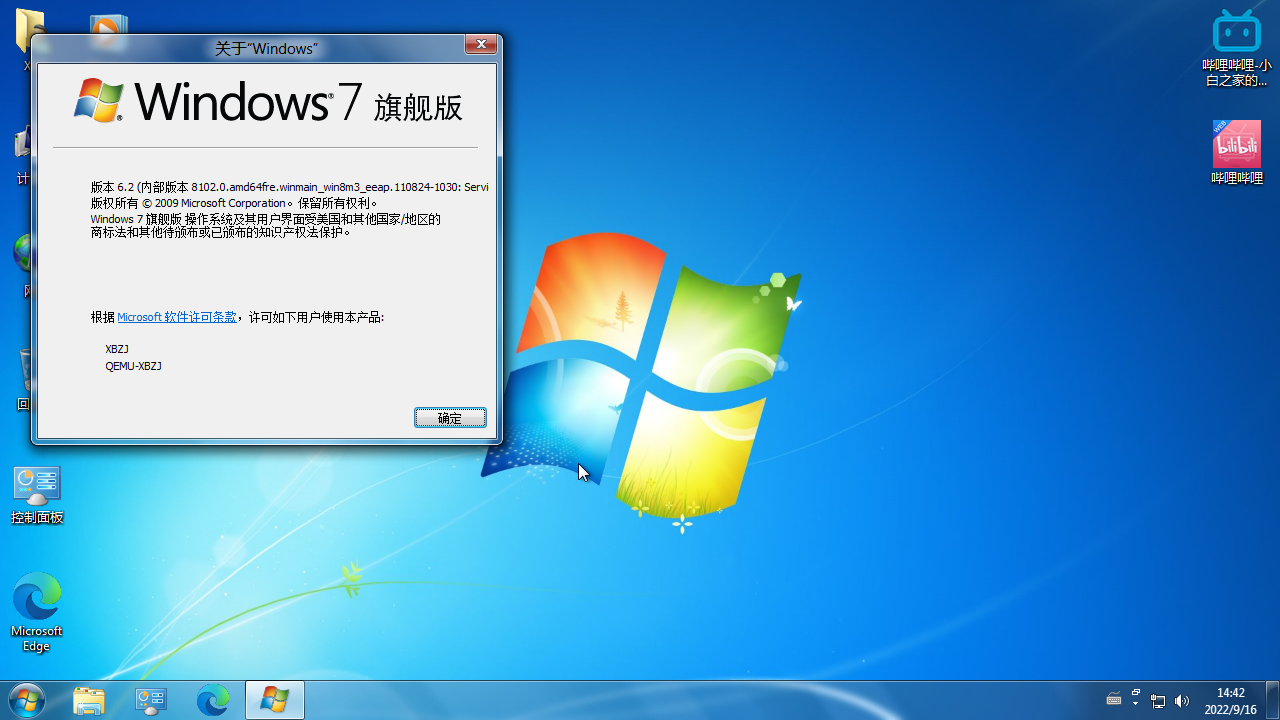Open the Microsoft 软件许可条款 link
This screenshot has height=720, width=1280.
coord(177,317)
